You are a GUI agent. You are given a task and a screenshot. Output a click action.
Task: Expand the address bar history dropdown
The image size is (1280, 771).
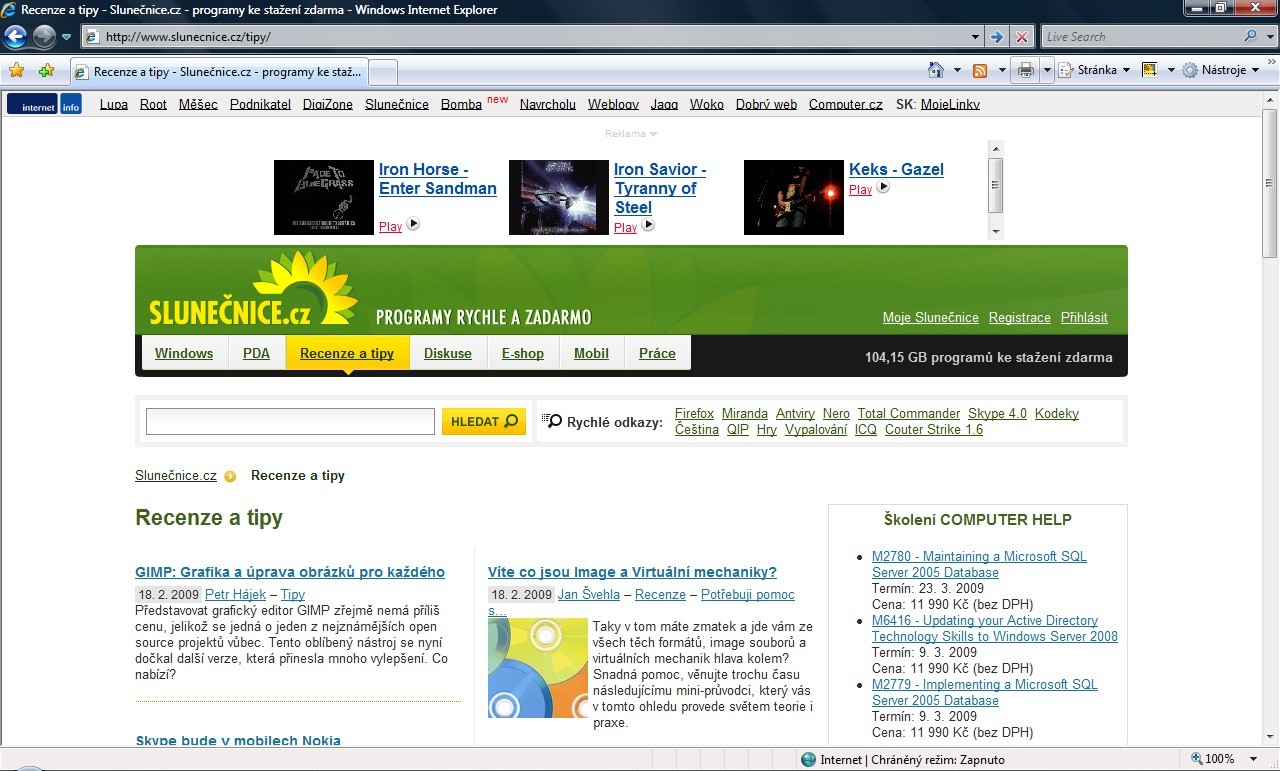(x=977, y=37)
